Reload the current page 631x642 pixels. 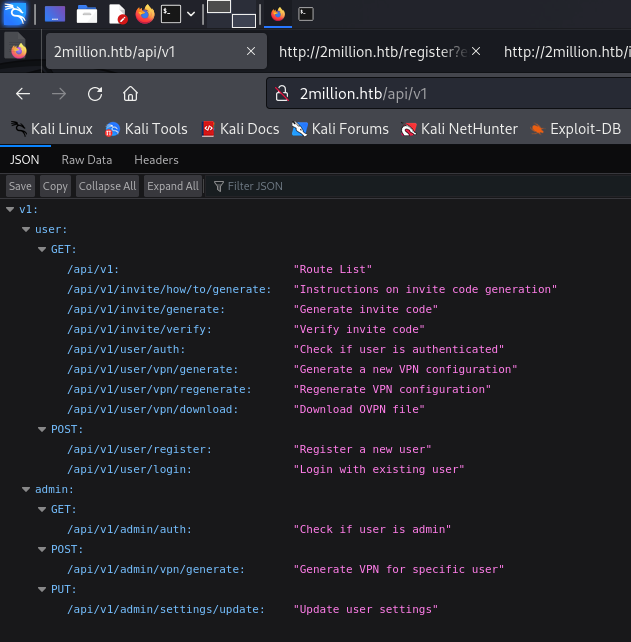tap(95, 94)
